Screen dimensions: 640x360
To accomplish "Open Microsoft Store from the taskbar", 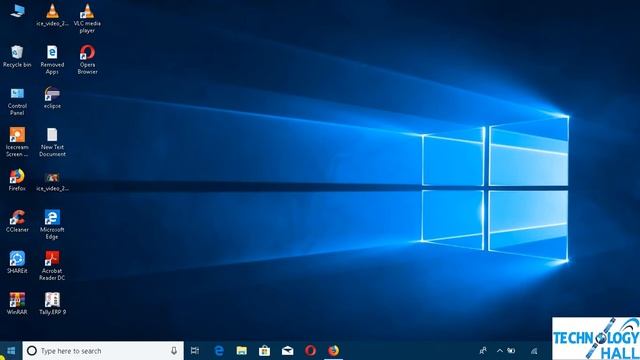I will pos(264,351).
